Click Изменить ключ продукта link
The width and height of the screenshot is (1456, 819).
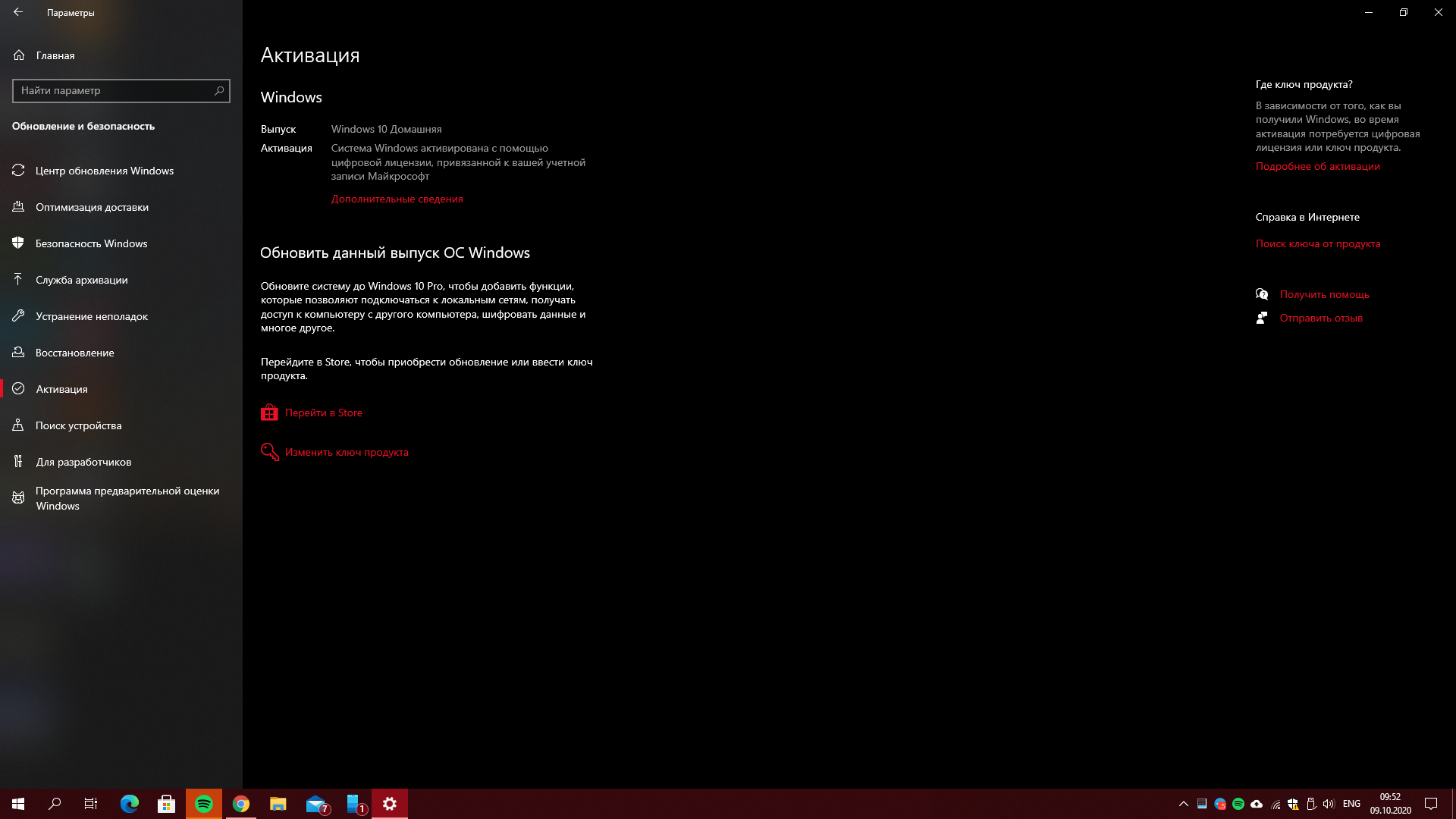347,452
